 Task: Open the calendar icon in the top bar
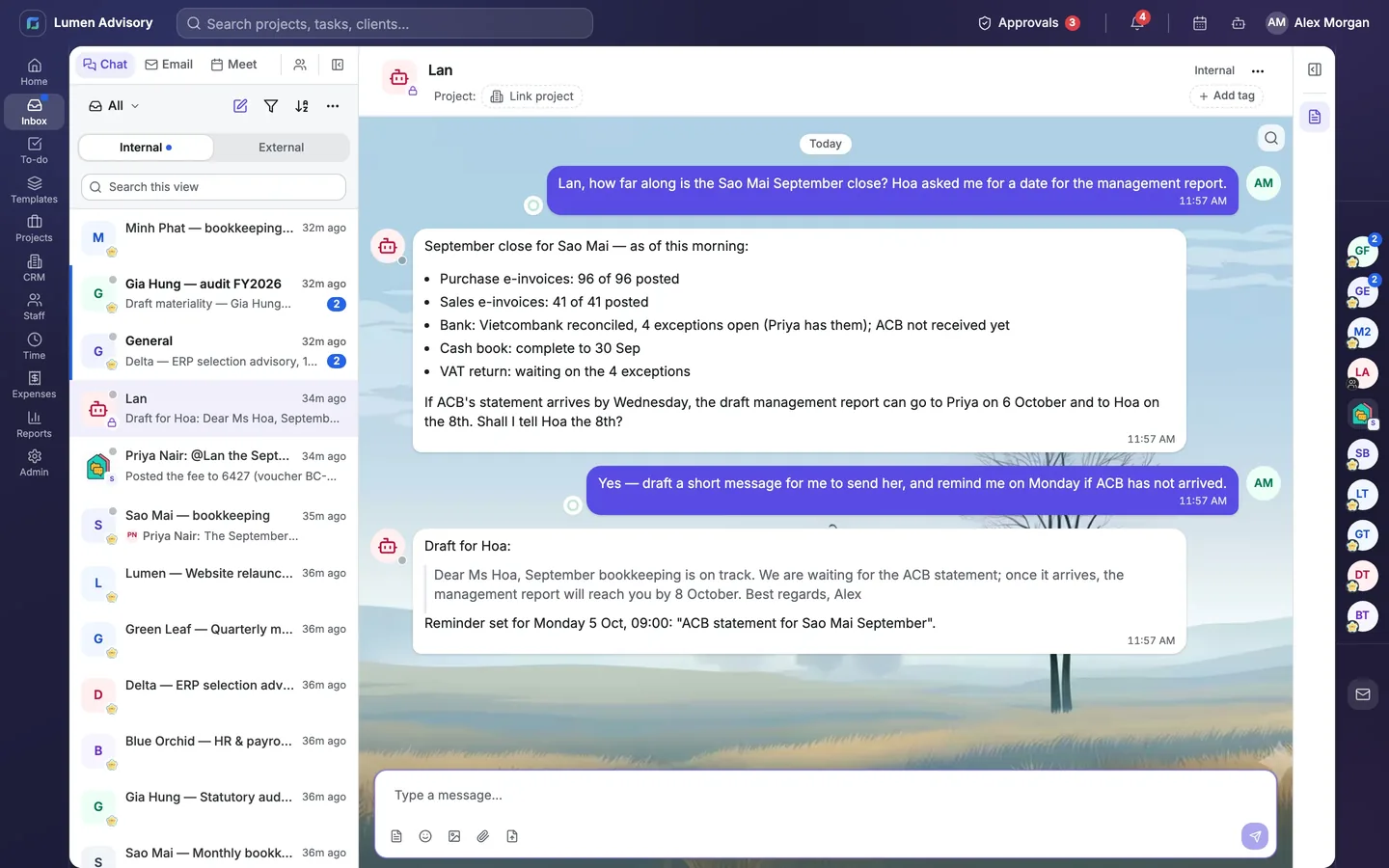point(1200,23)
